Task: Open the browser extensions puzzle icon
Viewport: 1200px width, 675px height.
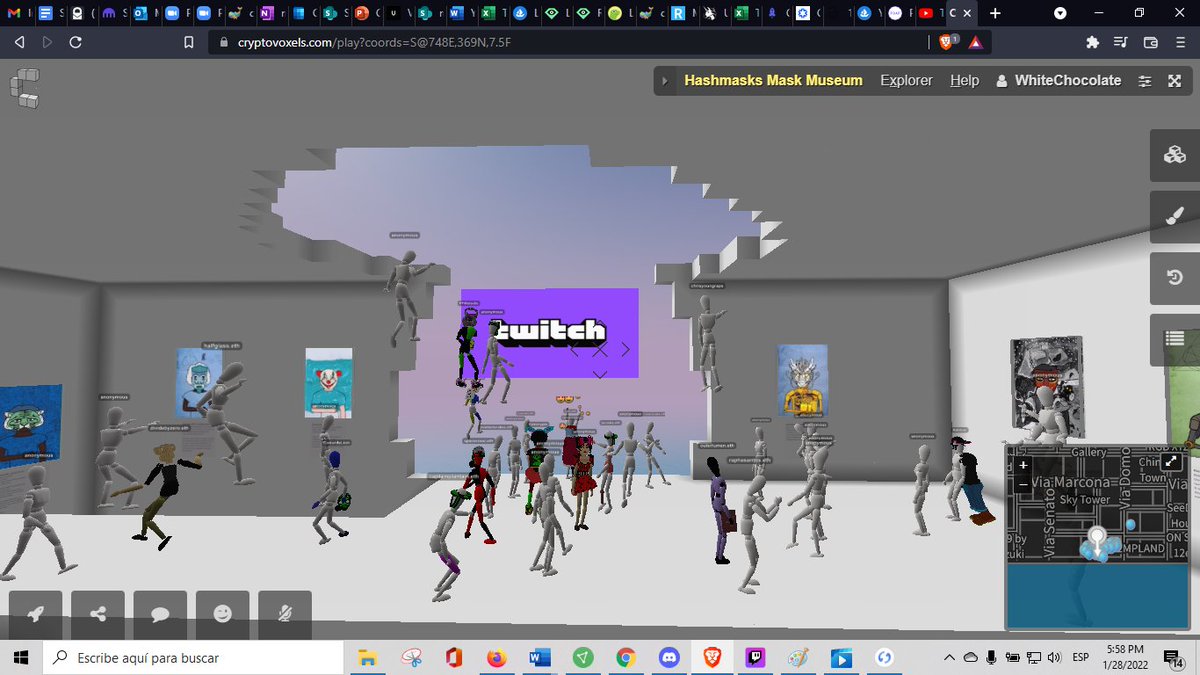Action: [x=1093, y=43]
